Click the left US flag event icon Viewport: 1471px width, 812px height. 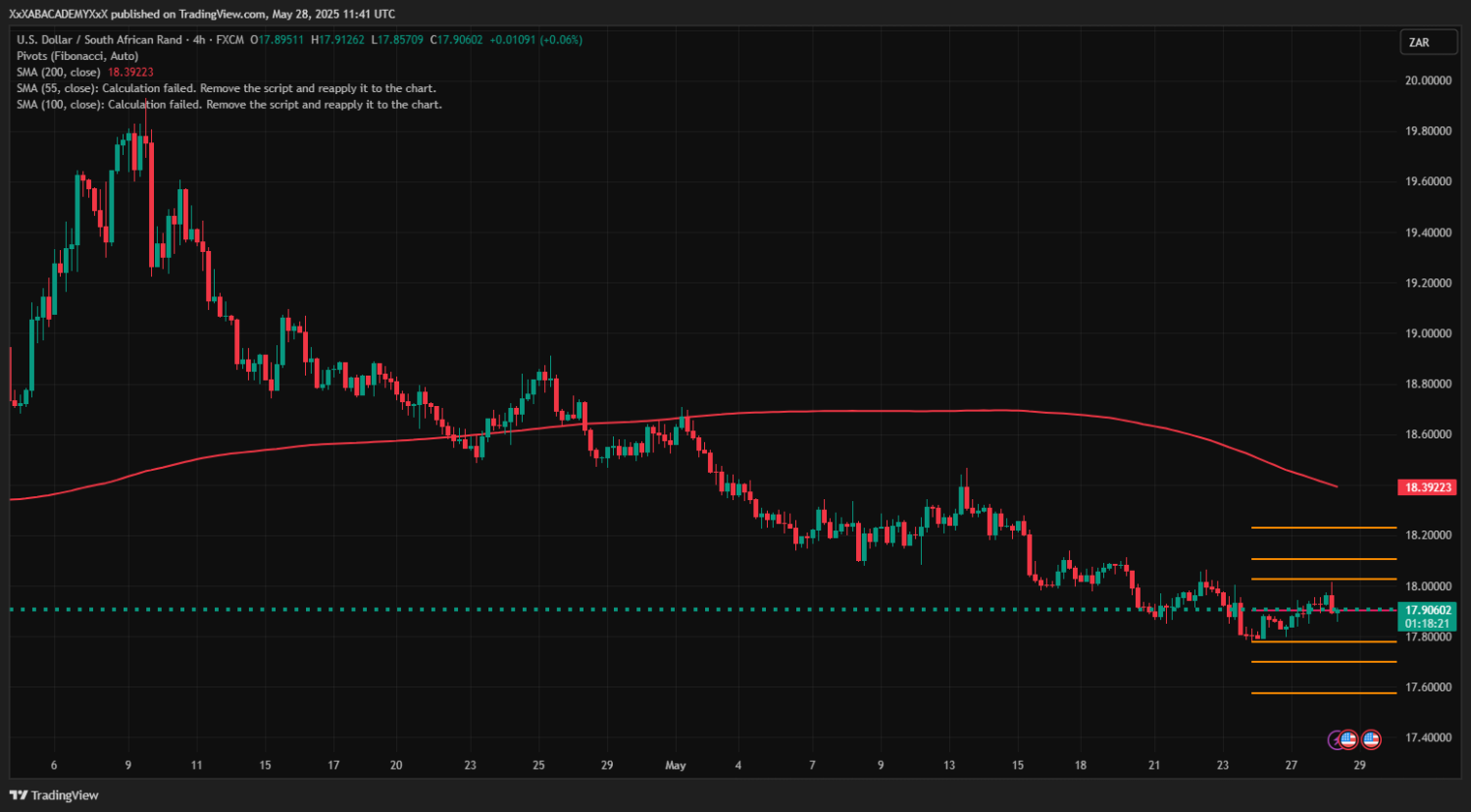[x=1348, y=739]
